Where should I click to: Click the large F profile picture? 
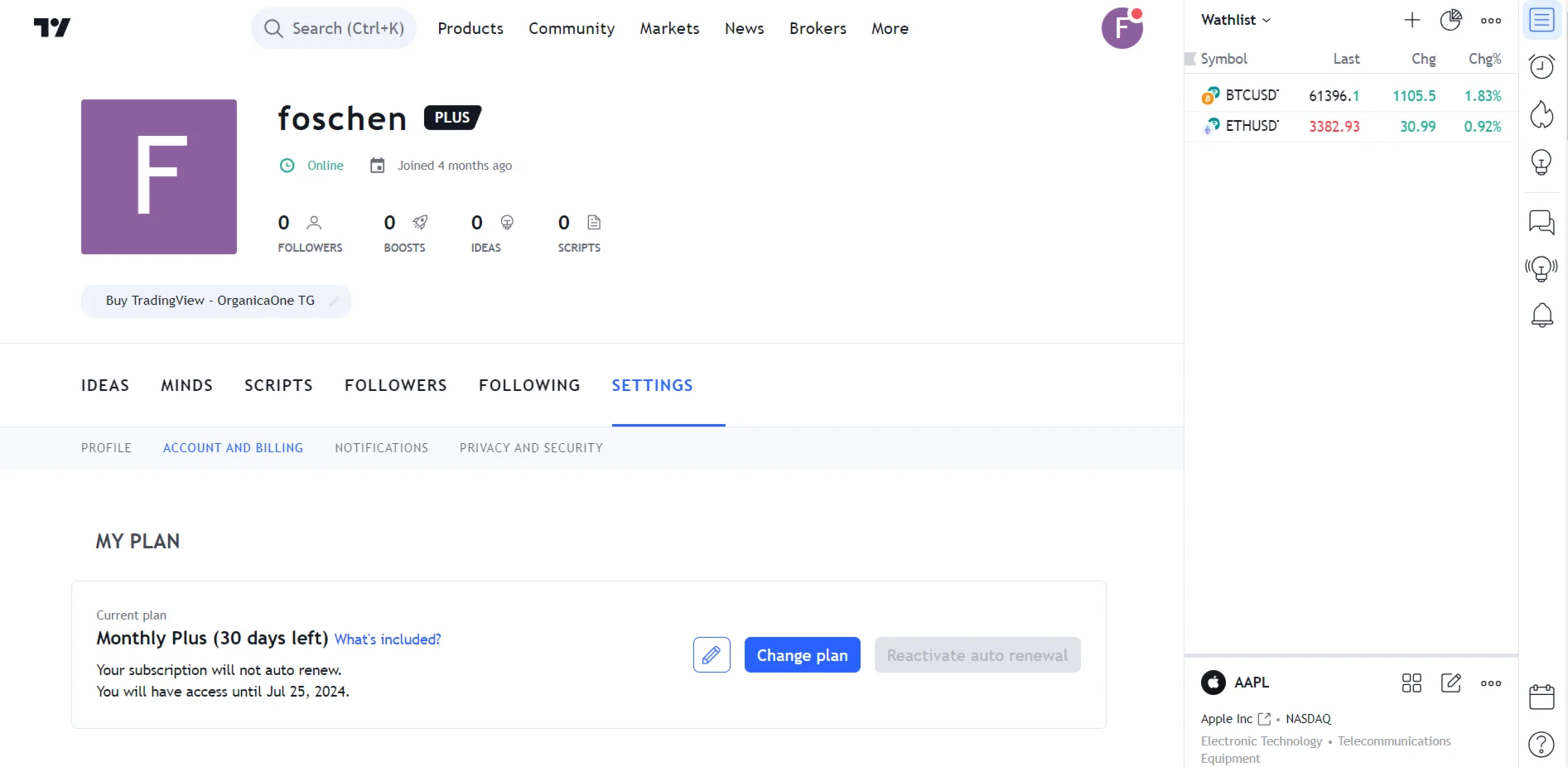pyautogui.click(x=159, y=176)
